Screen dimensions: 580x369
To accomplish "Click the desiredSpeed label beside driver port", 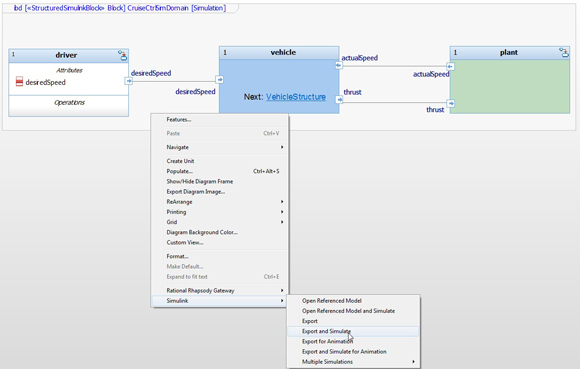I will (151, 73).
